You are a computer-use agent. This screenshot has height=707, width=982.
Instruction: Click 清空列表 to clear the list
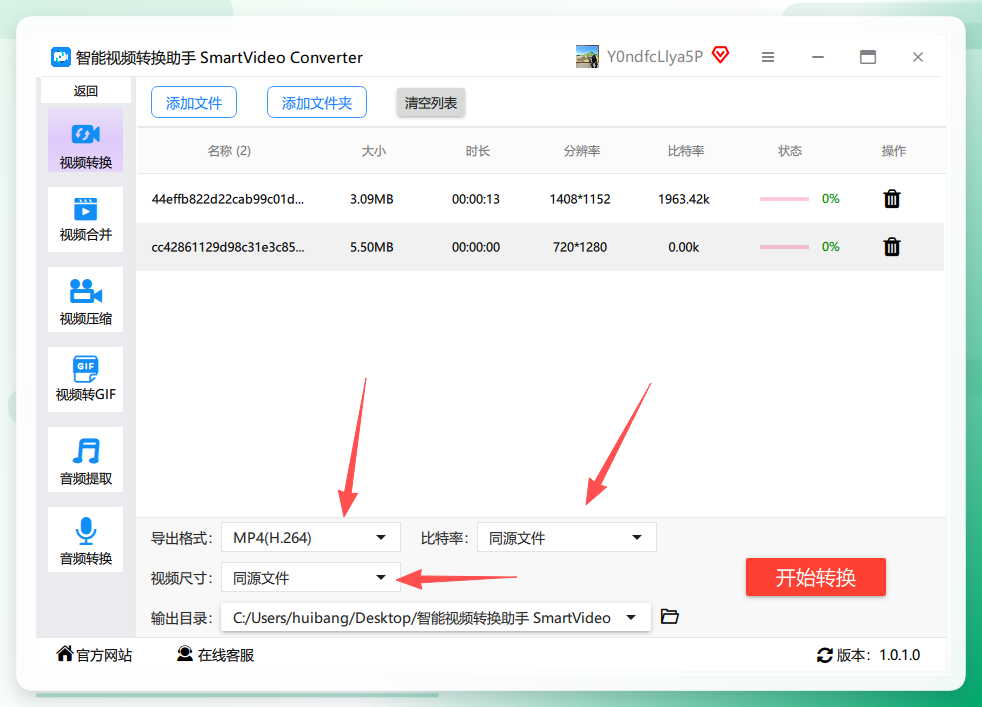[x=431, y=103]
